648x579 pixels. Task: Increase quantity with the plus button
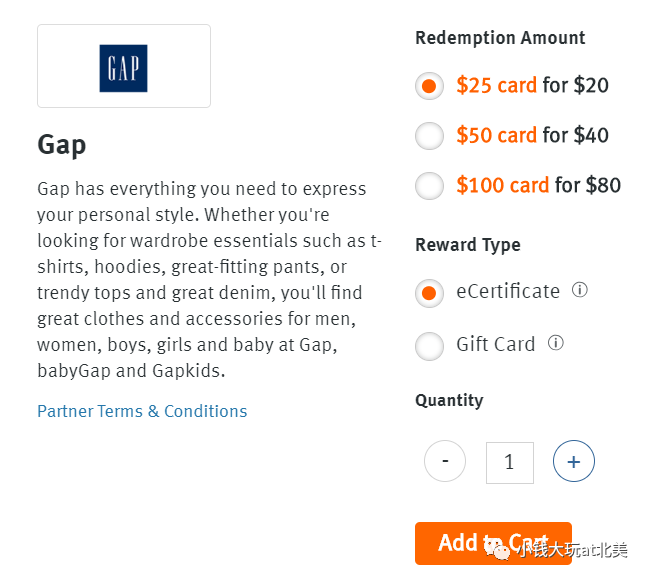pos(574,461)
